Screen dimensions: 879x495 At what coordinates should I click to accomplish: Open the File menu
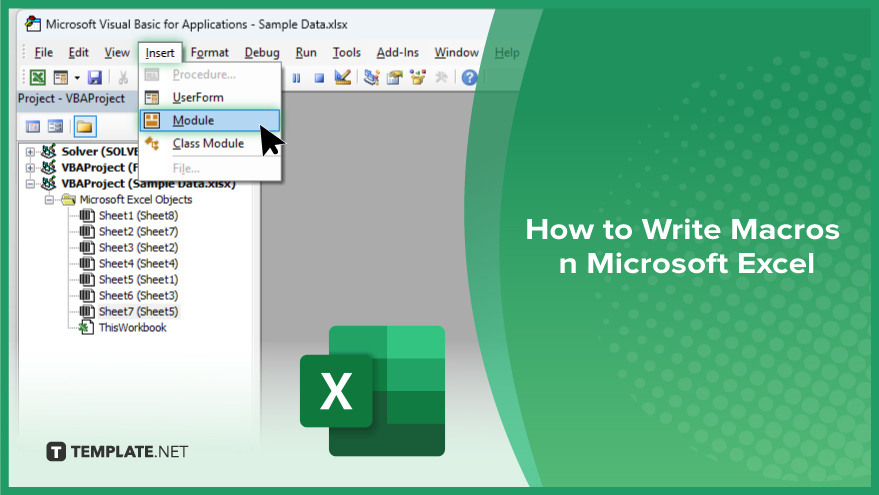point(44,53)
